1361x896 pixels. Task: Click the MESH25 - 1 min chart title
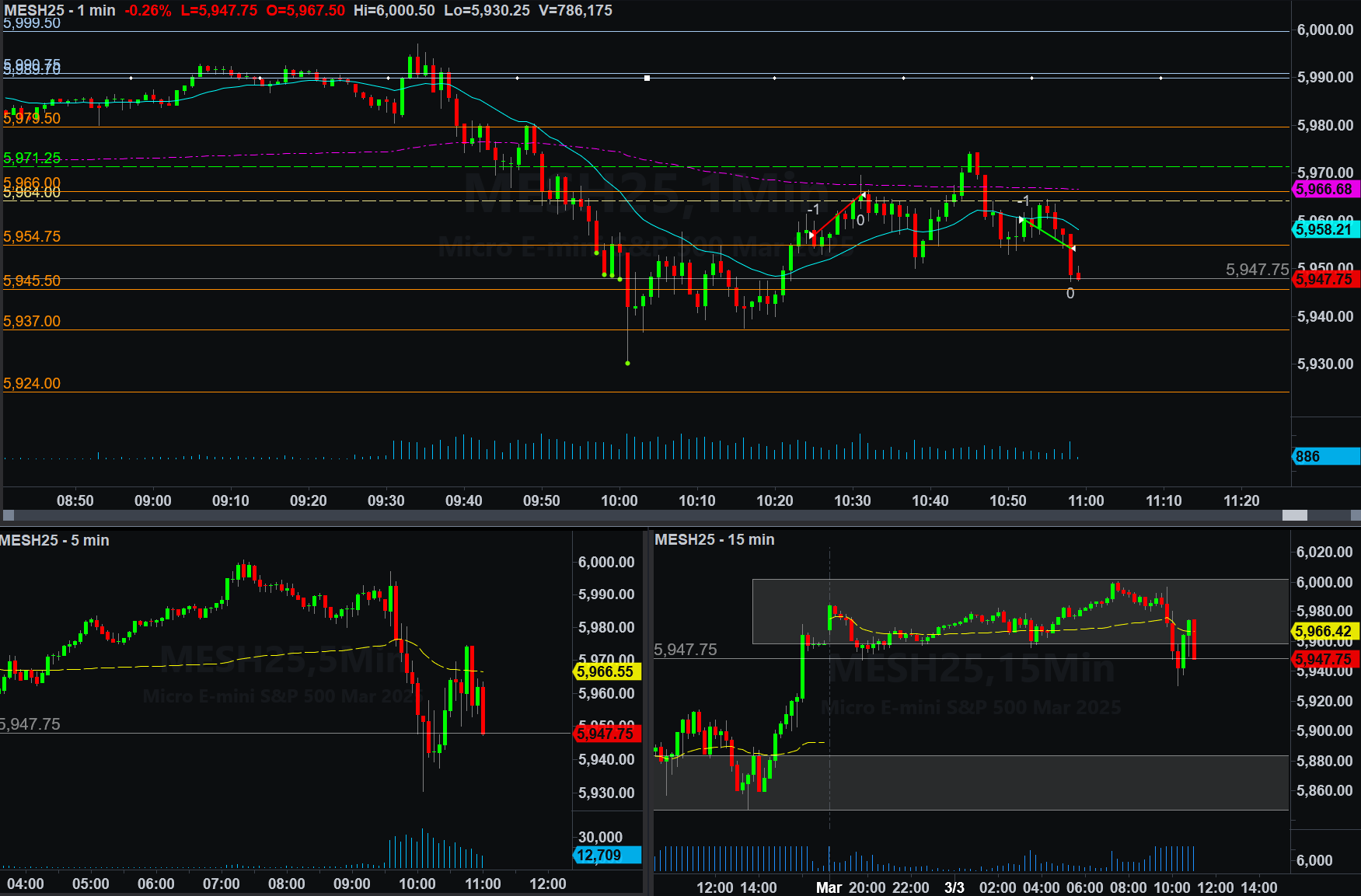[x=59, y=10]
